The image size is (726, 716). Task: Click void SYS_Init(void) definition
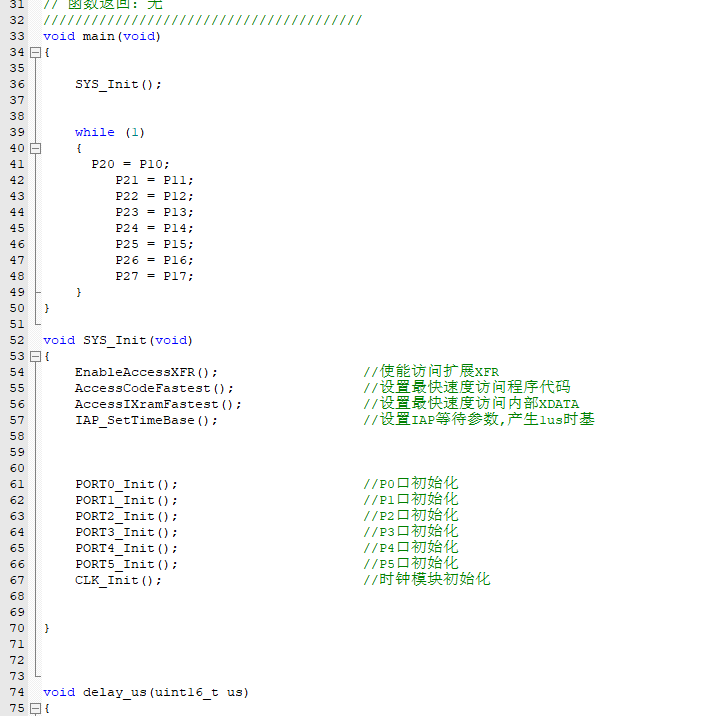click(118, 340)
